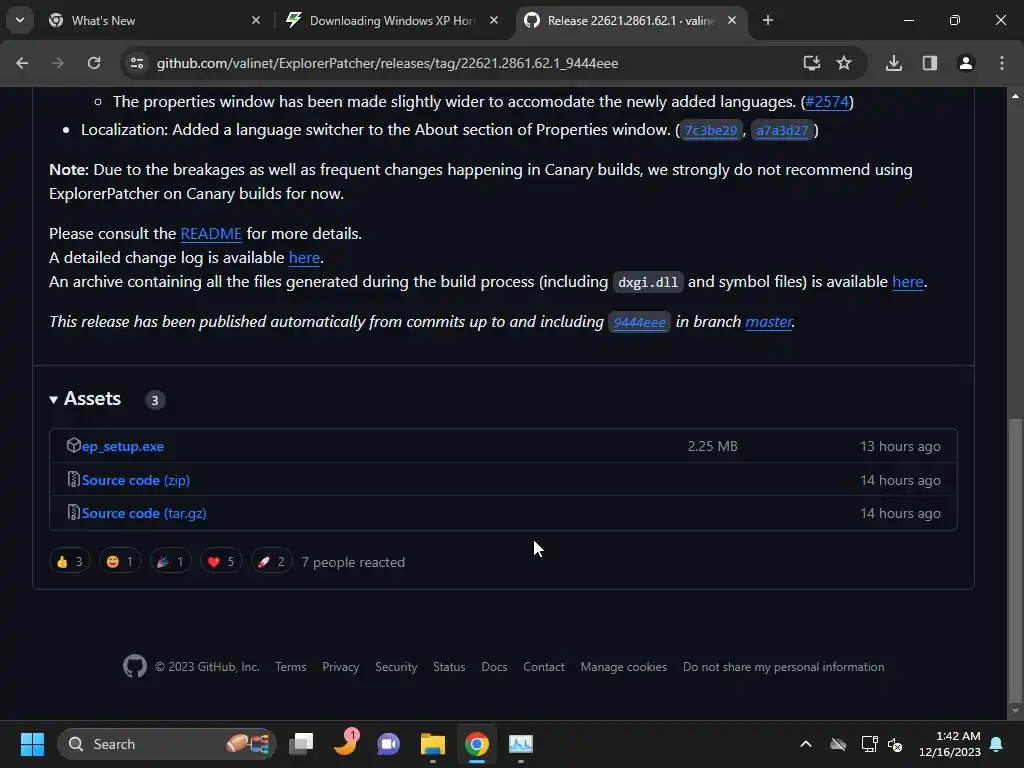Click the rocket reaction button
The image size is (1024, 768).
click(x=271, y=562)
